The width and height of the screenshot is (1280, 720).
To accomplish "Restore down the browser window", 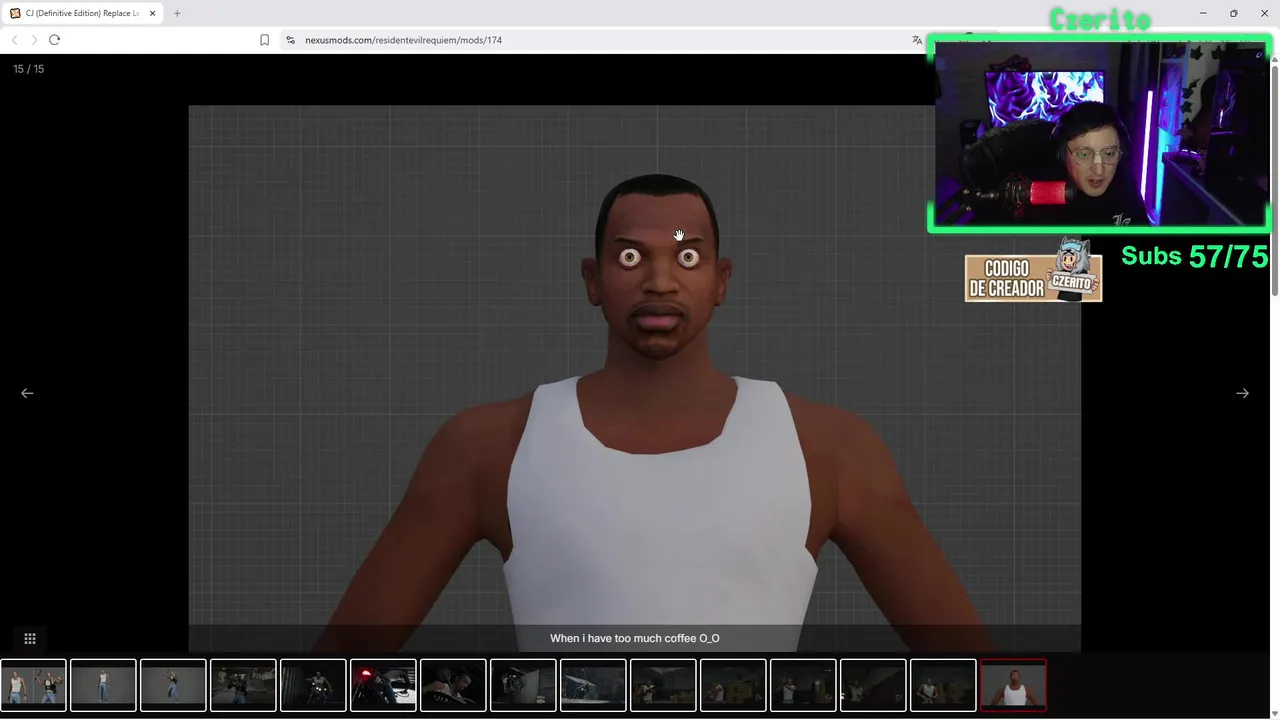I will coord(1233,13).
